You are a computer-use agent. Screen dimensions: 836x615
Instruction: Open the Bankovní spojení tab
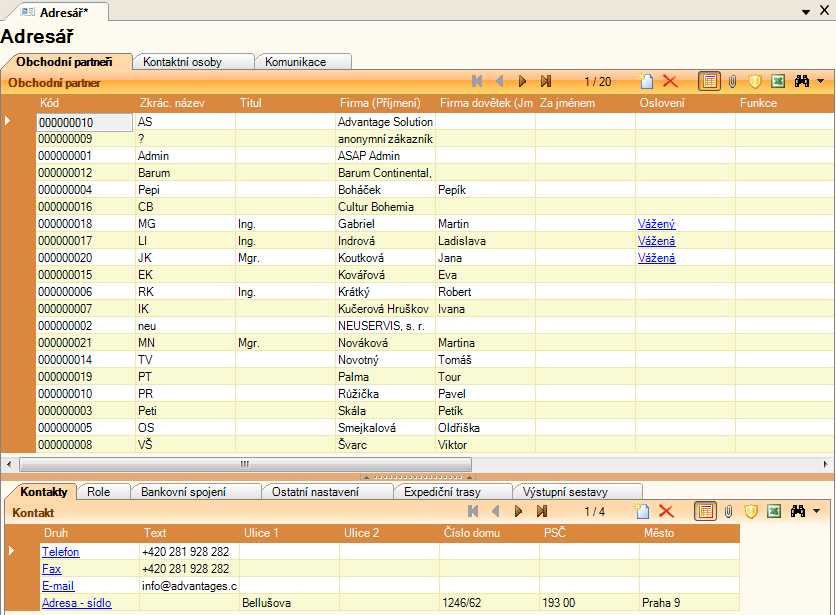pyautogui.click(x=184, y=492)
